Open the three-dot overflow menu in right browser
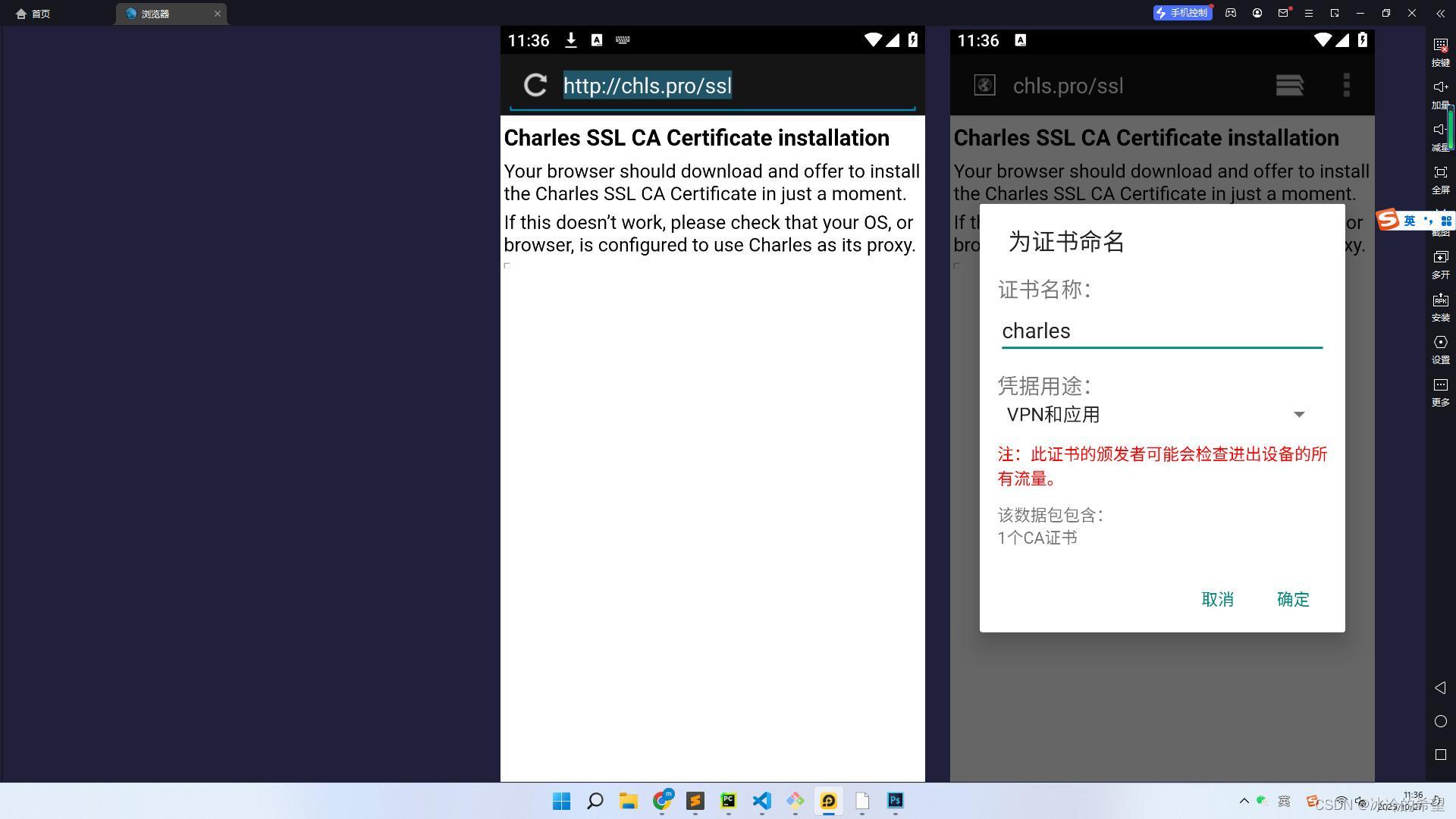1456x819 pixels. (x=1346, y=85)
